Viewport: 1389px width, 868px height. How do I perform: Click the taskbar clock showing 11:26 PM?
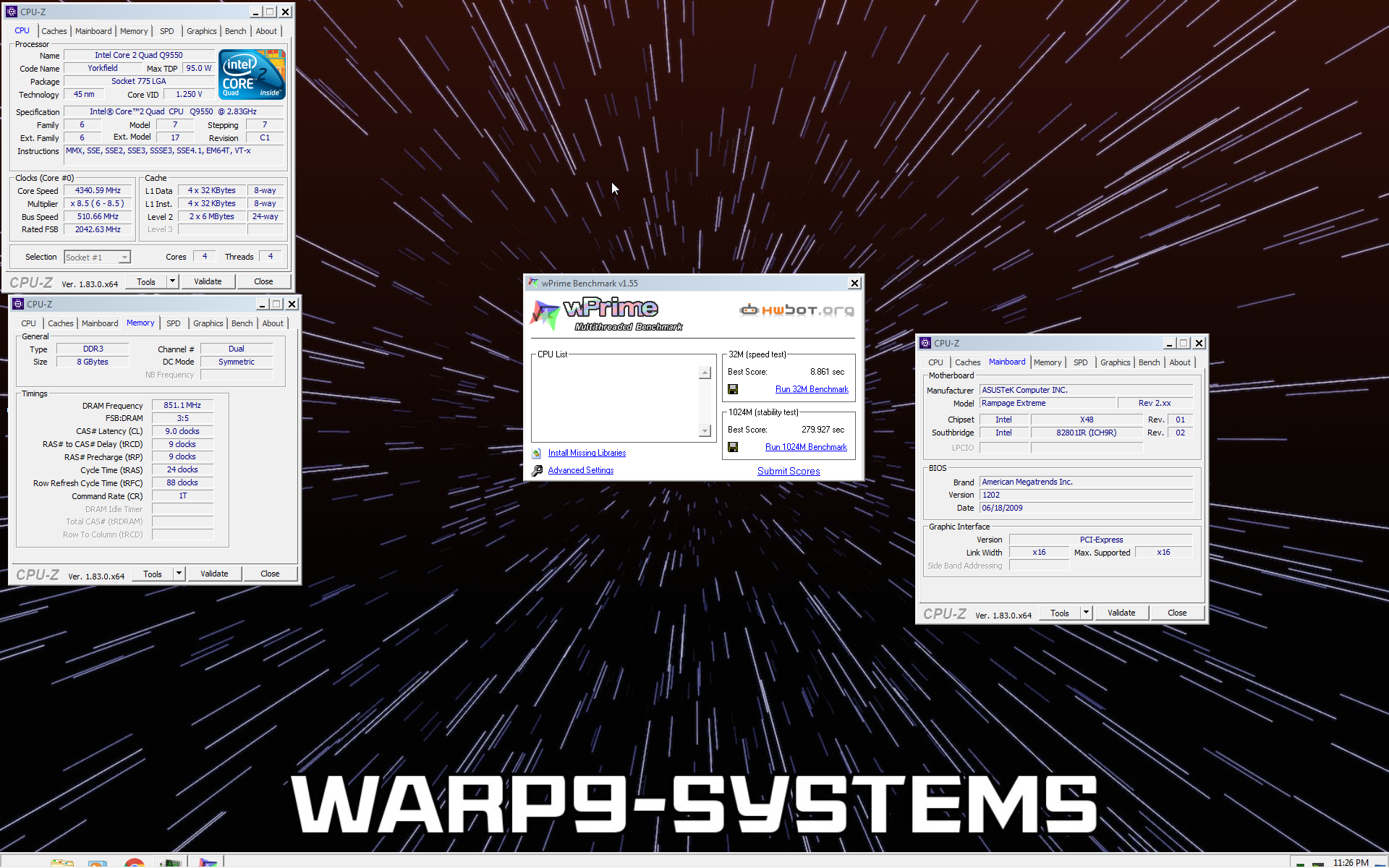(1351, 862)
